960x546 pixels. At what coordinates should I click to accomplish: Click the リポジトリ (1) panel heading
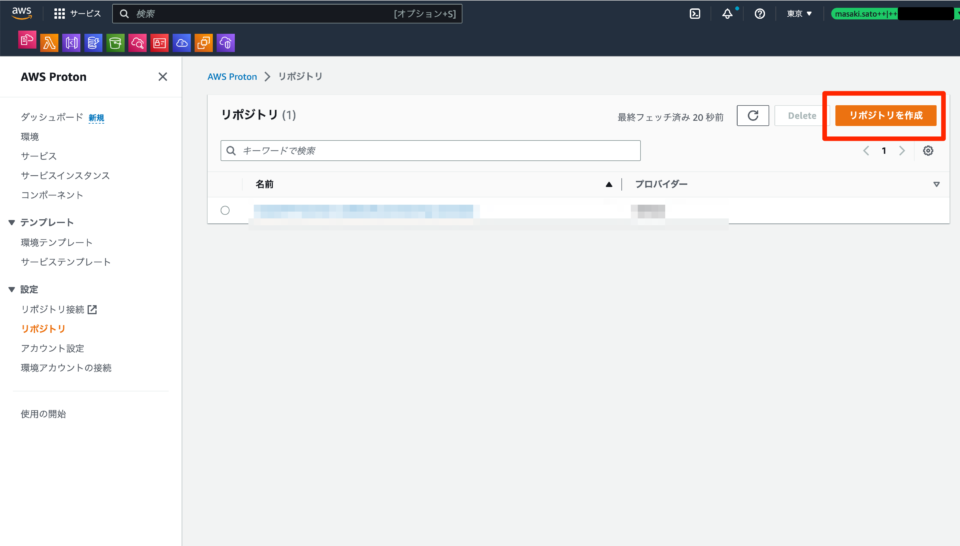[x=258, y=115]
